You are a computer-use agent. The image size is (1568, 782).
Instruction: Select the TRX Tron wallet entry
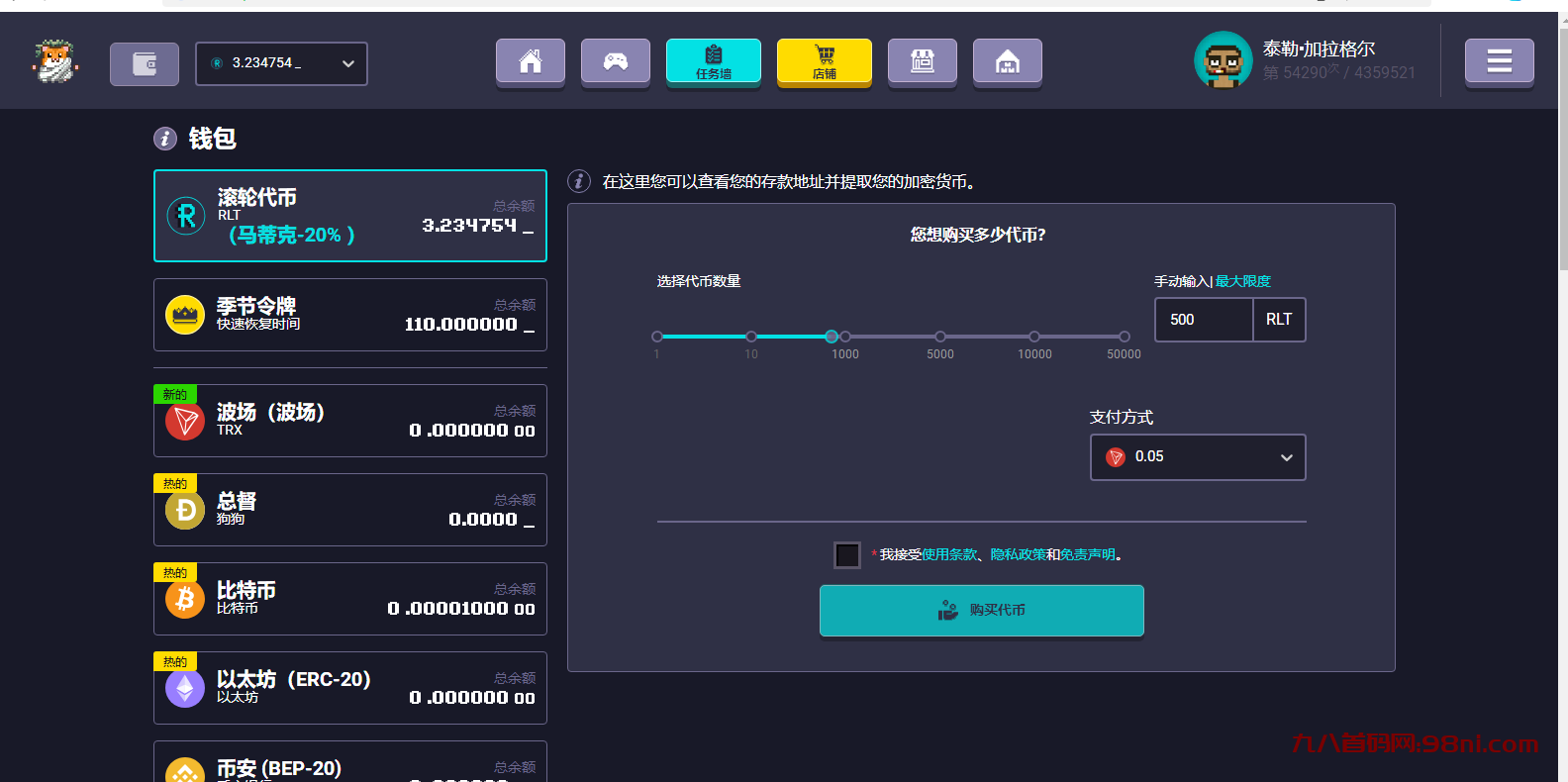pos(350,421)
